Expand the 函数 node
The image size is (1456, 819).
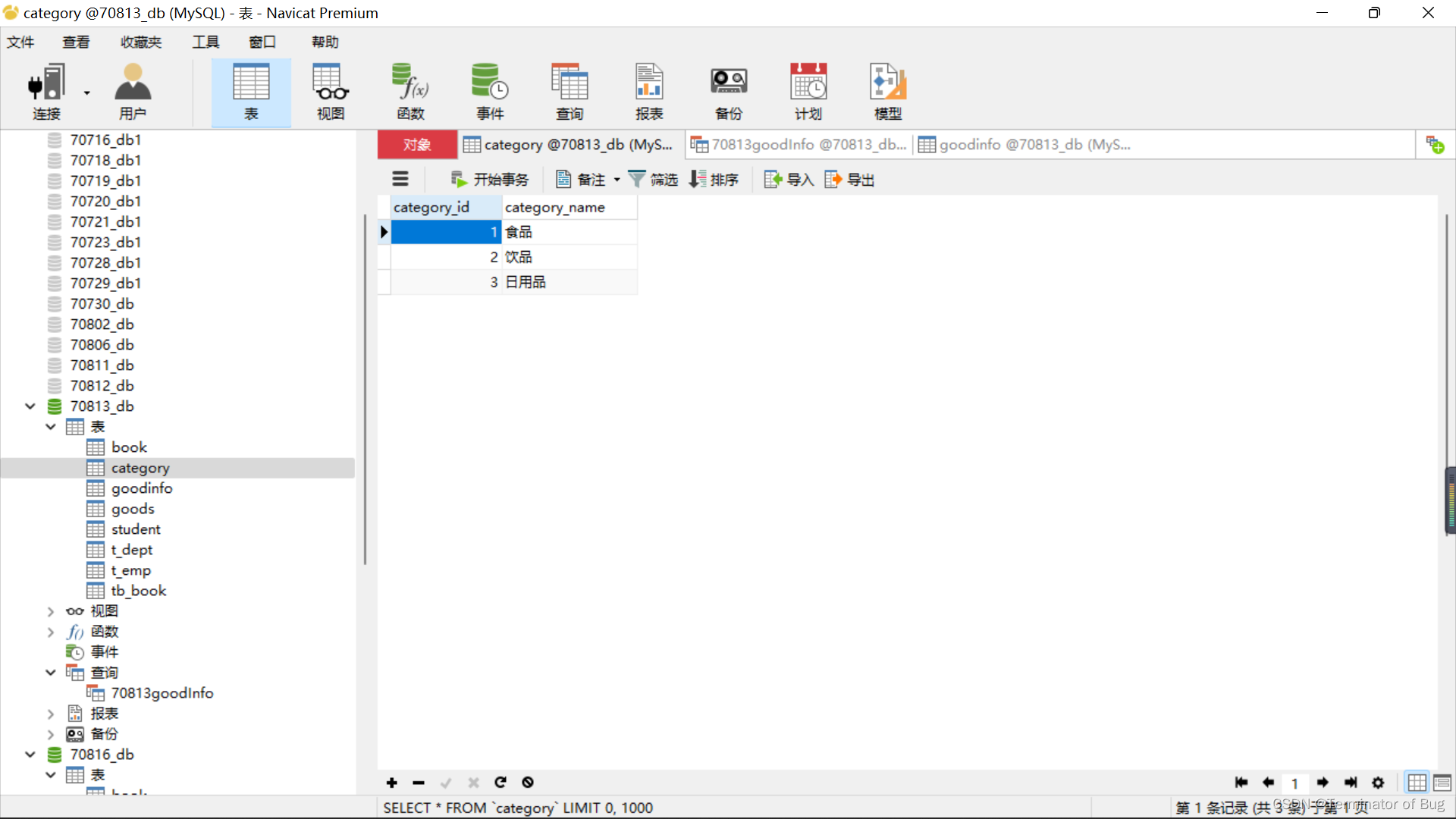click(51, 632)
